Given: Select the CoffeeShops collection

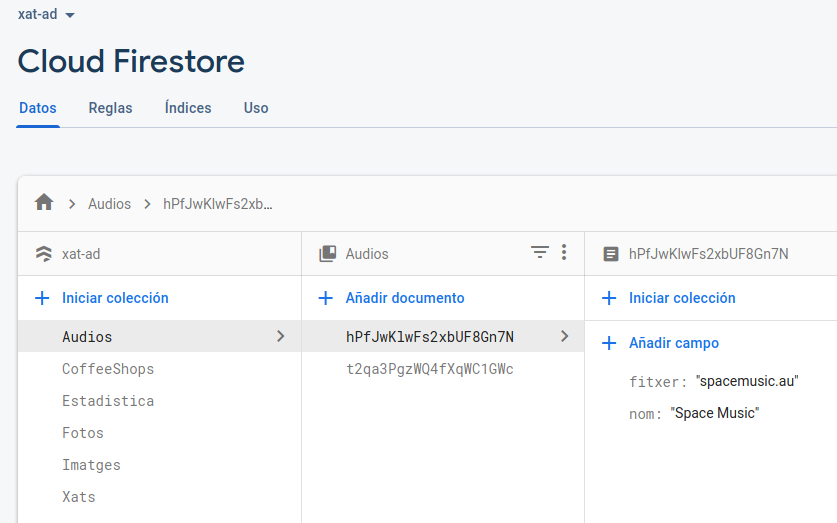Looking at the screenshot, I should click(108, 369).
